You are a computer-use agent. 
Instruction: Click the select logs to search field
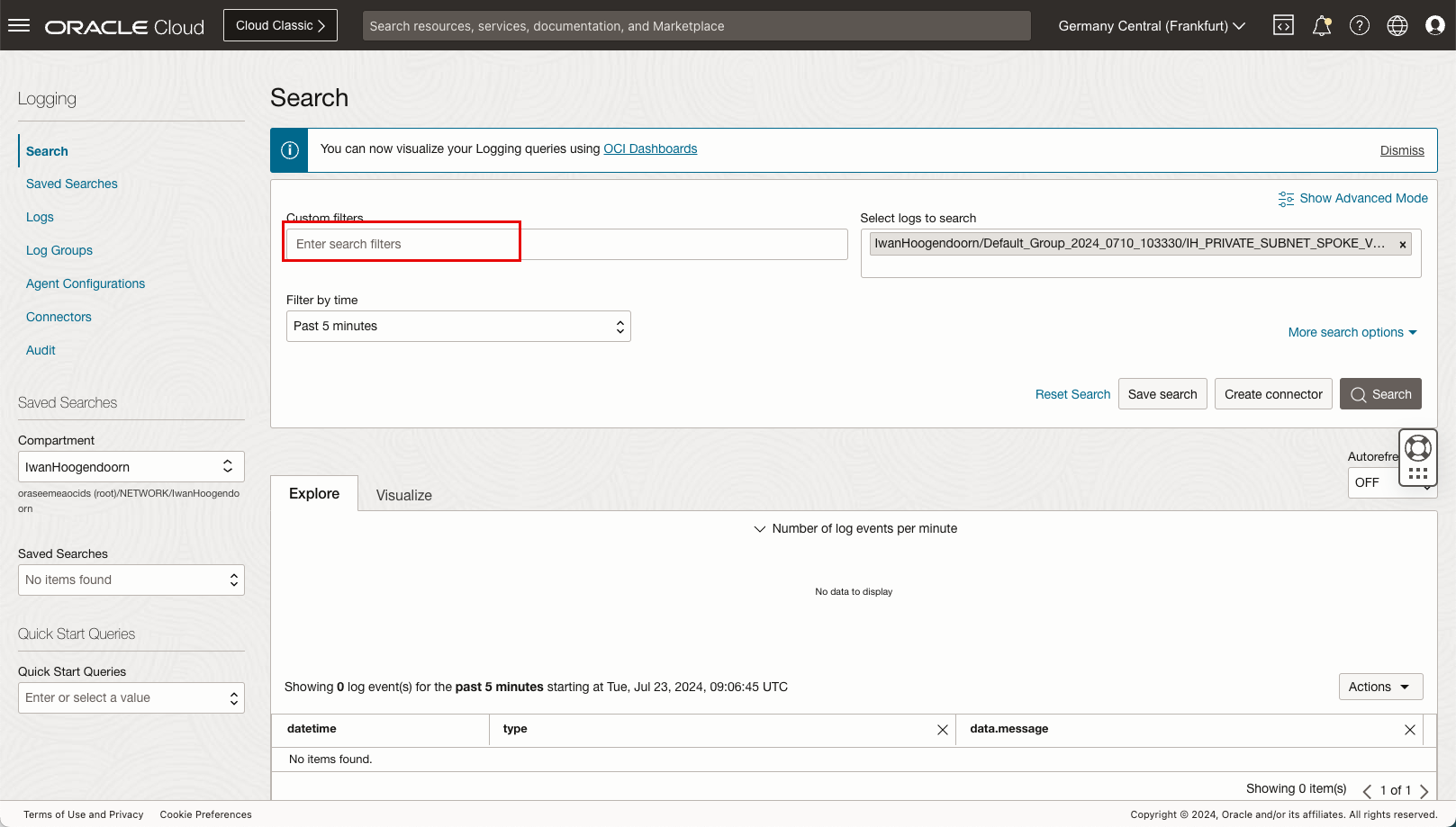[x=1141, y=254]
